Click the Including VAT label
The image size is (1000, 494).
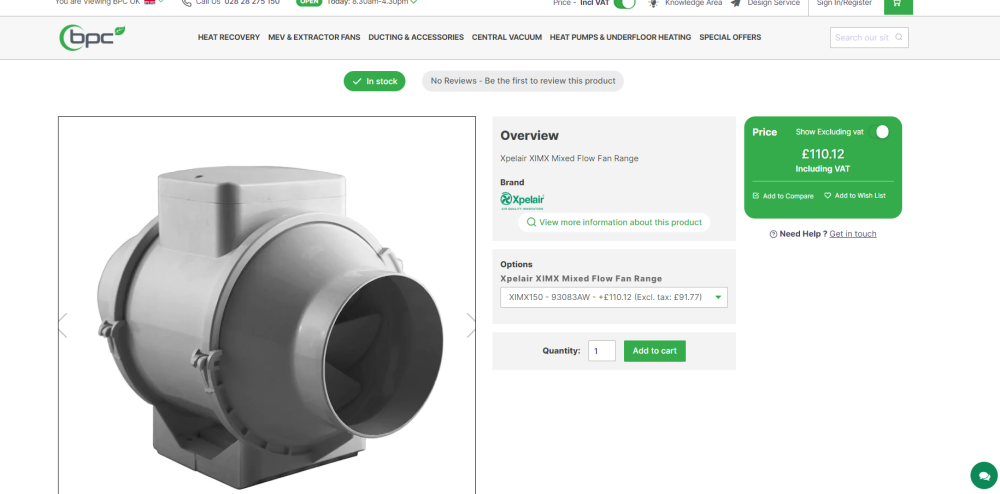pos(823,169)
